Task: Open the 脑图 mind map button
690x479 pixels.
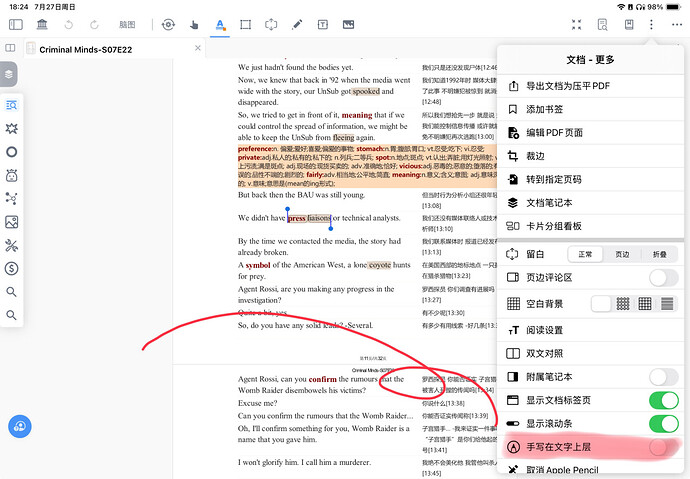Action: (x=127, y=25)
